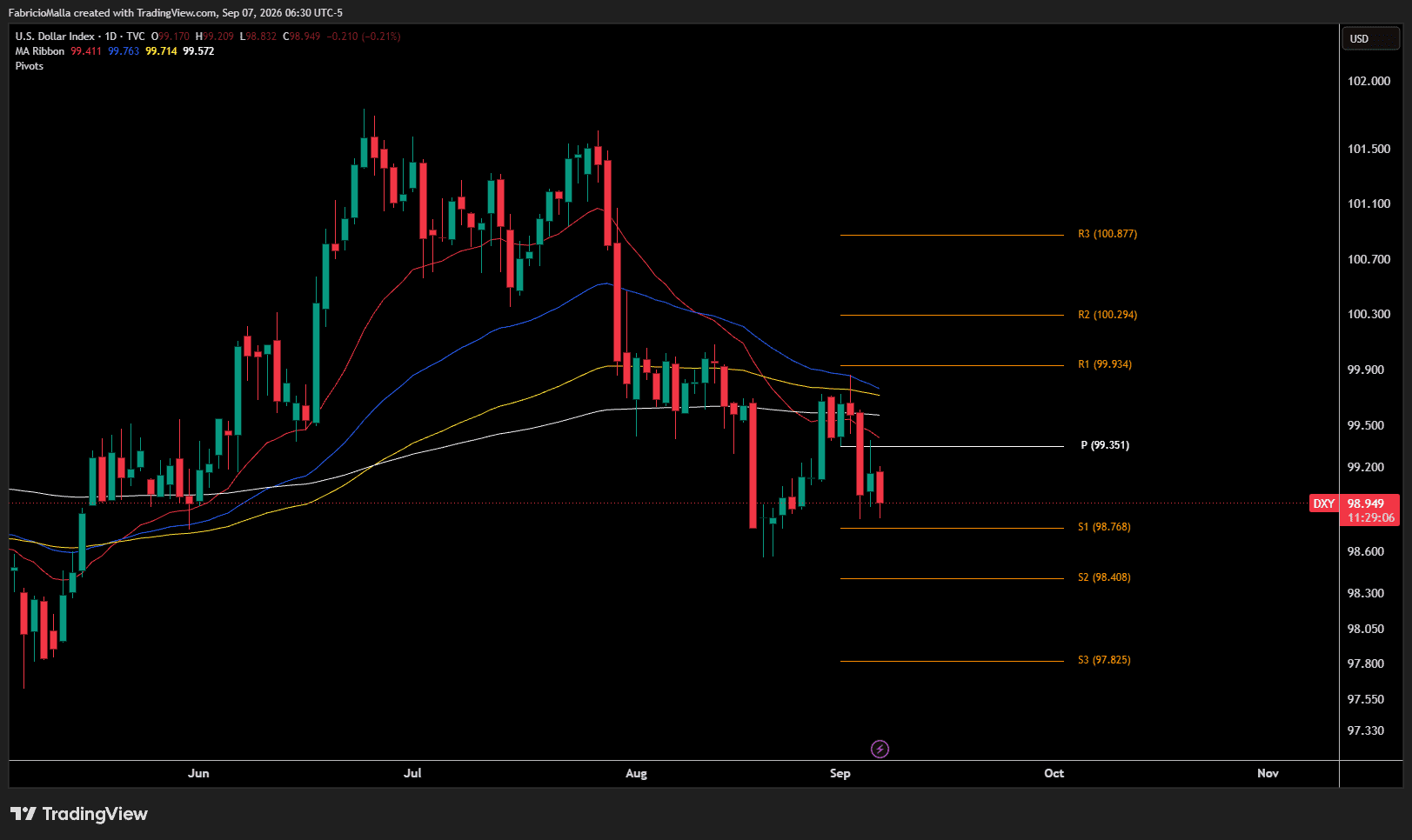Click the S3 (97.825) pivot label
The width and height of the screenshot is (1412, 840).
pyautogui.click(x=1104, y=660)
